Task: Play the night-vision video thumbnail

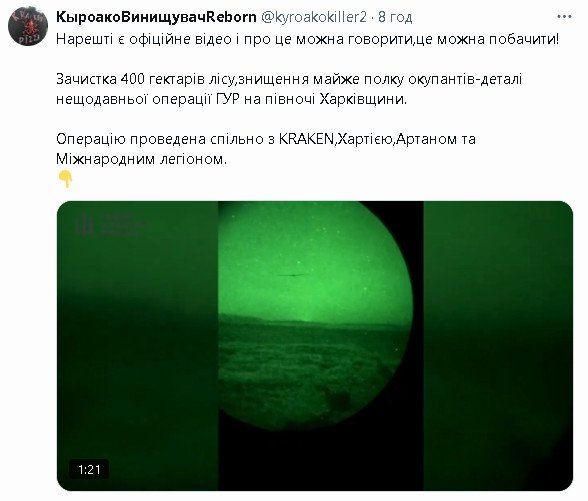Action: coord(315,345)
